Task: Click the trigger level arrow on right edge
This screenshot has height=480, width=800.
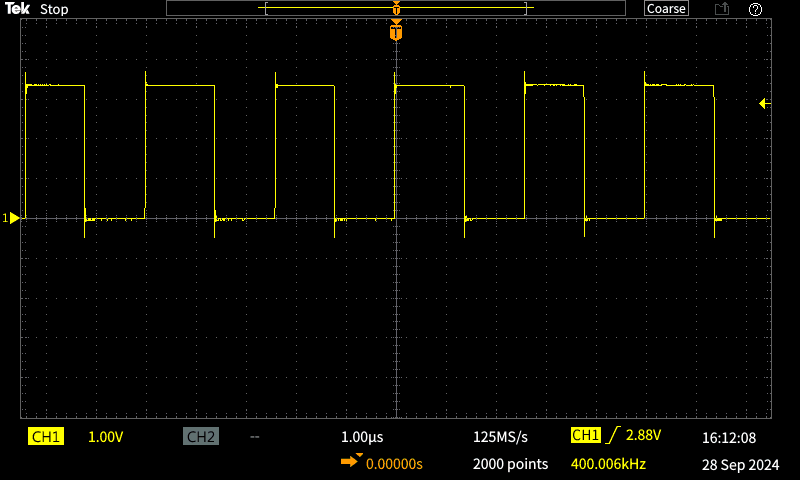Action: pos(765,104)
